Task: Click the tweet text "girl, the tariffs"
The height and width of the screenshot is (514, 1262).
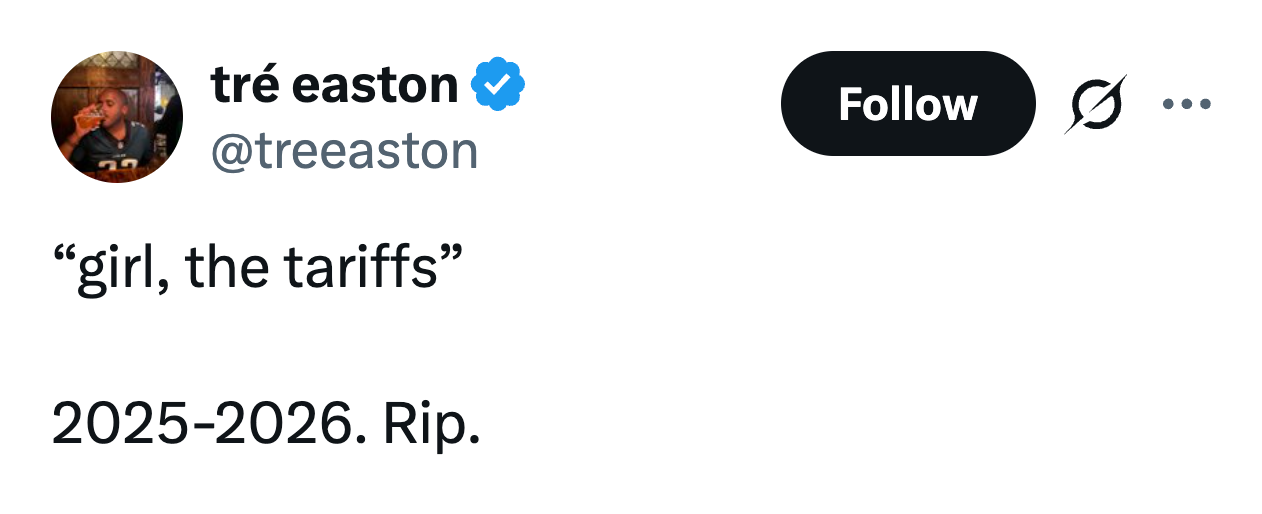Action: pyautogui.click(x=257, y=268)
